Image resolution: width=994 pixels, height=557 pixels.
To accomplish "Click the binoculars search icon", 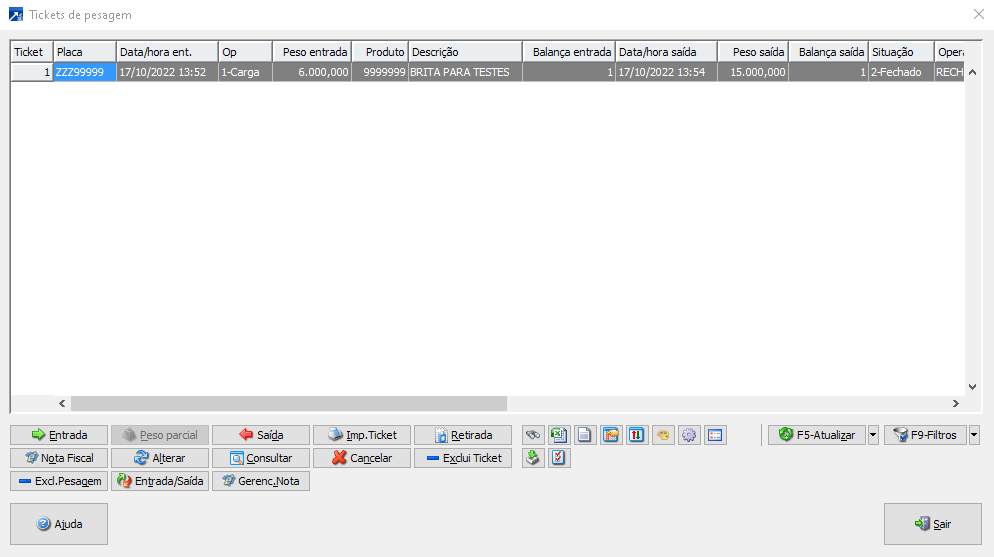I will coord(533,435).
